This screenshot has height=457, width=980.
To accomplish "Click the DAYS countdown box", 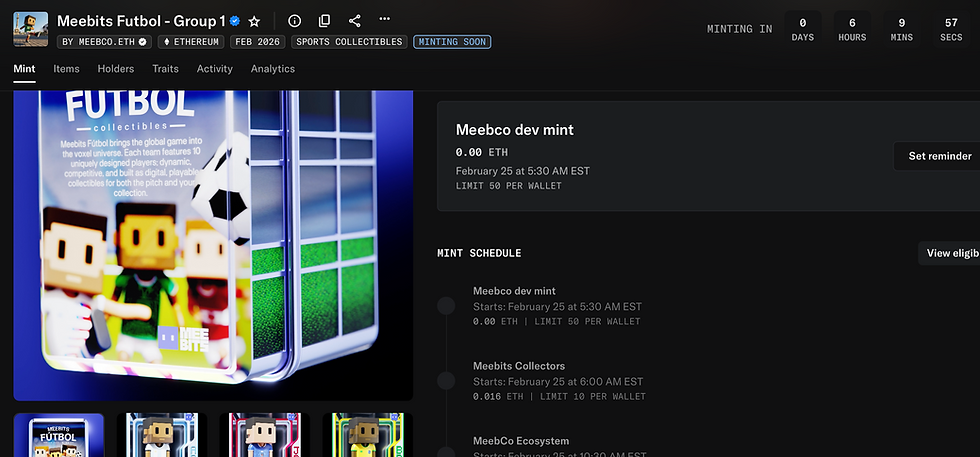I will [x=802, y=29].
